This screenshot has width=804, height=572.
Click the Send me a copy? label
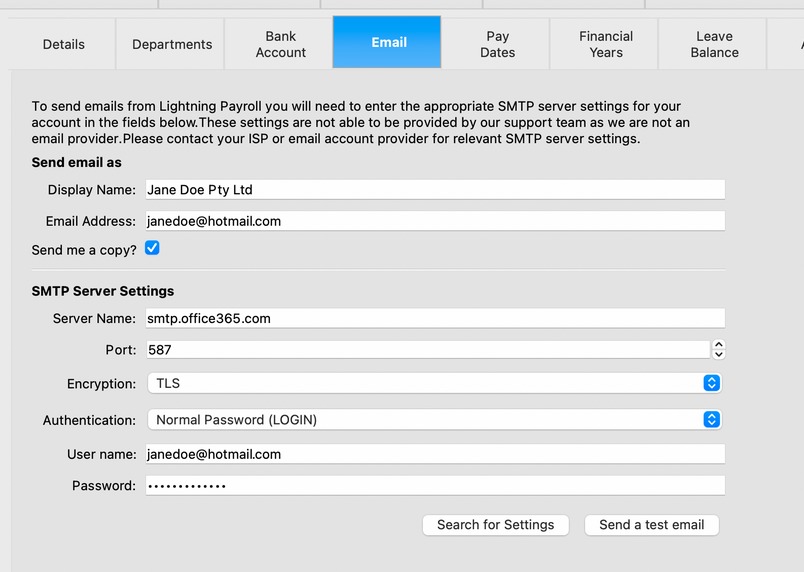click(84, 250)
